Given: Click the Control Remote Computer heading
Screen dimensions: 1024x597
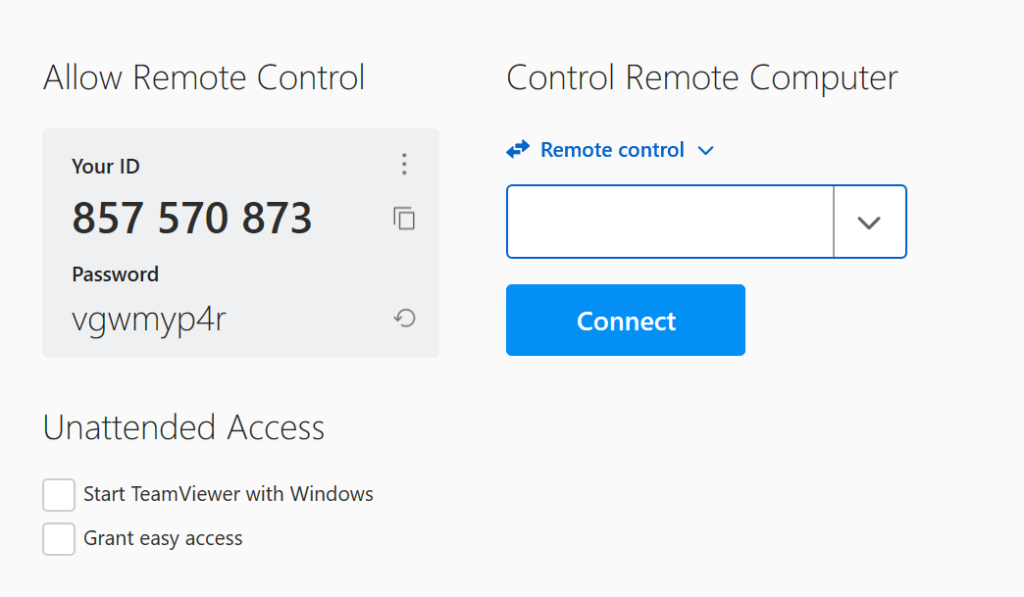Looking at the screenshot, I should 702,77.
